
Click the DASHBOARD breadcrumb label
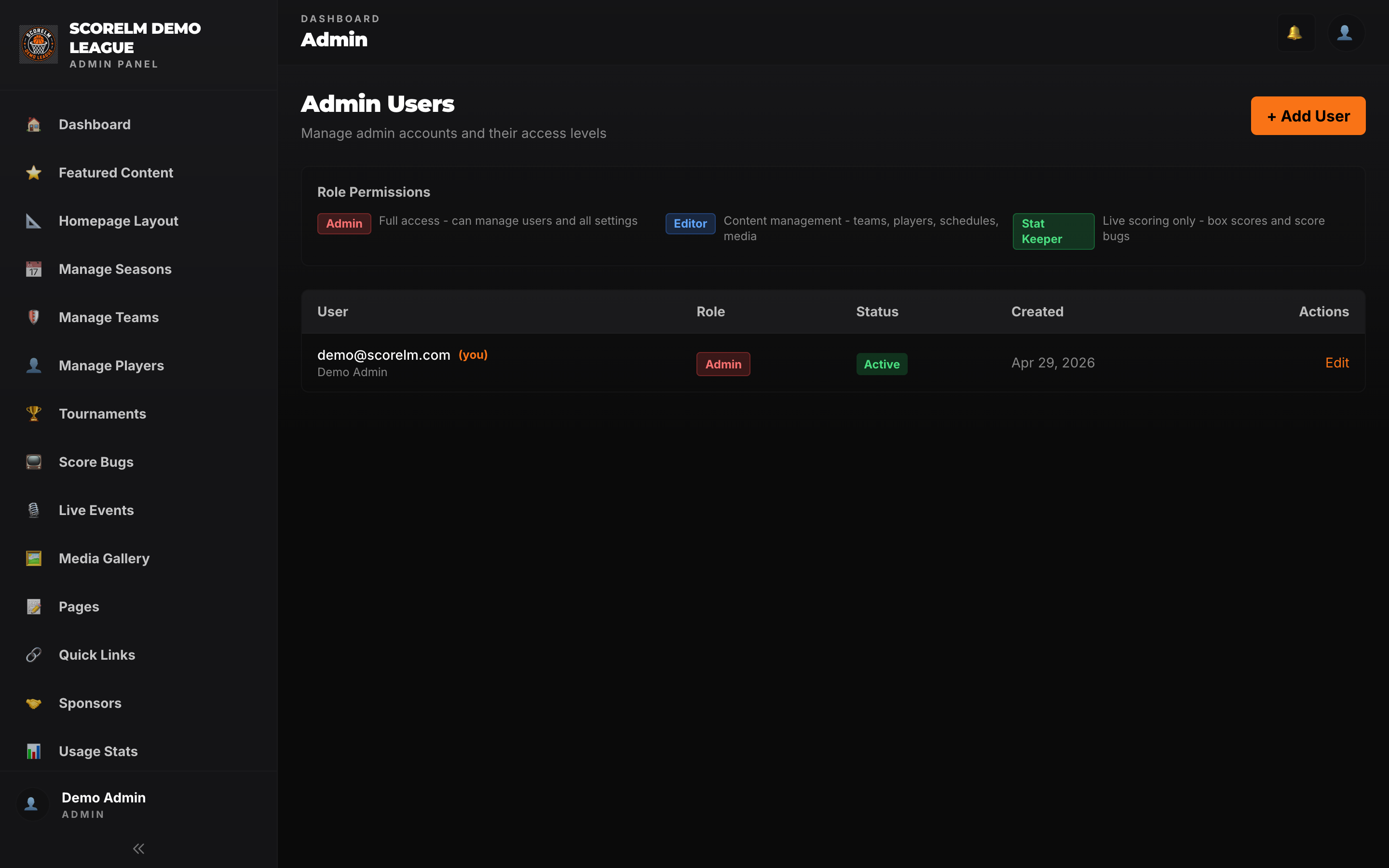point(340,19)
